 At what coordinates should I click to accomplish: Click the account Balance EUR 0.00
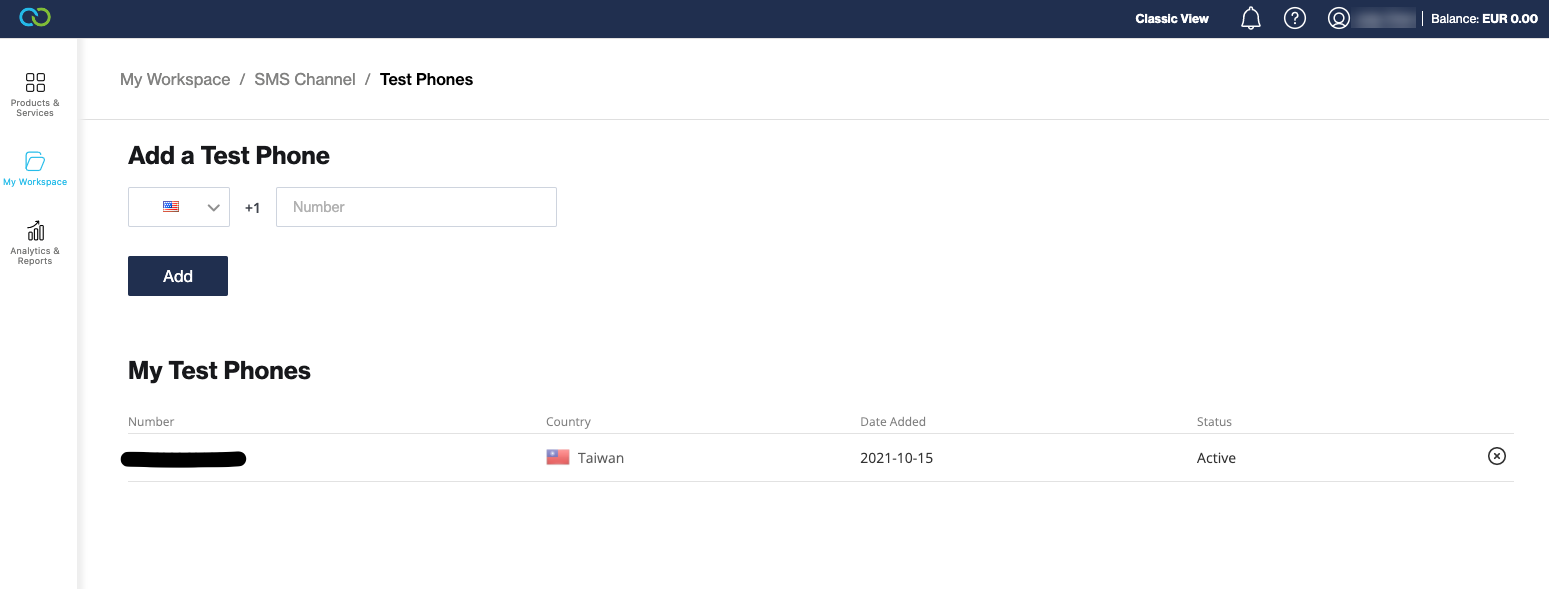(1484, 18)
